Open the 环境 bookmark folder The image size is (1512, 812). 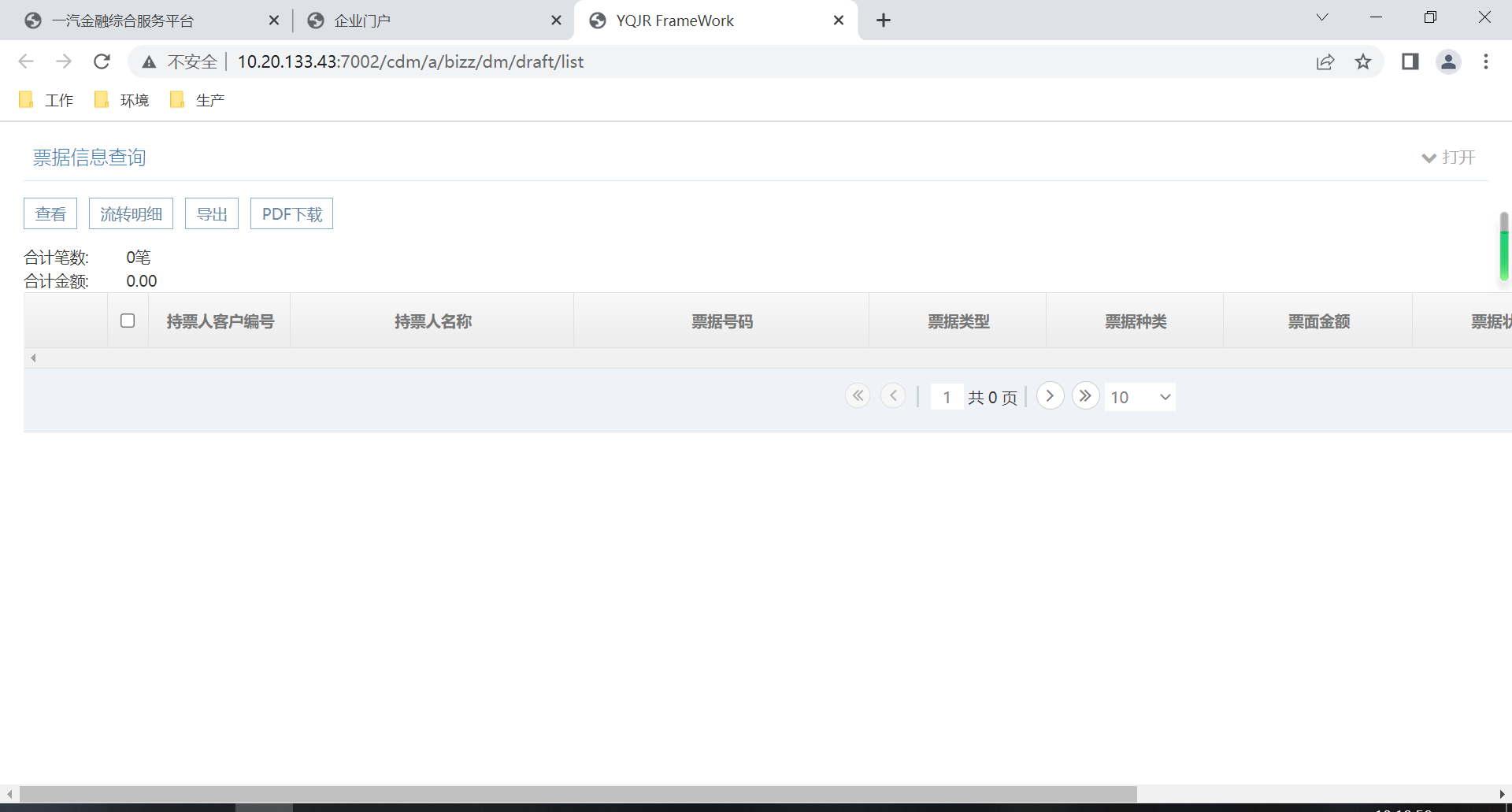pyautogui.click(x=122, y=100)
